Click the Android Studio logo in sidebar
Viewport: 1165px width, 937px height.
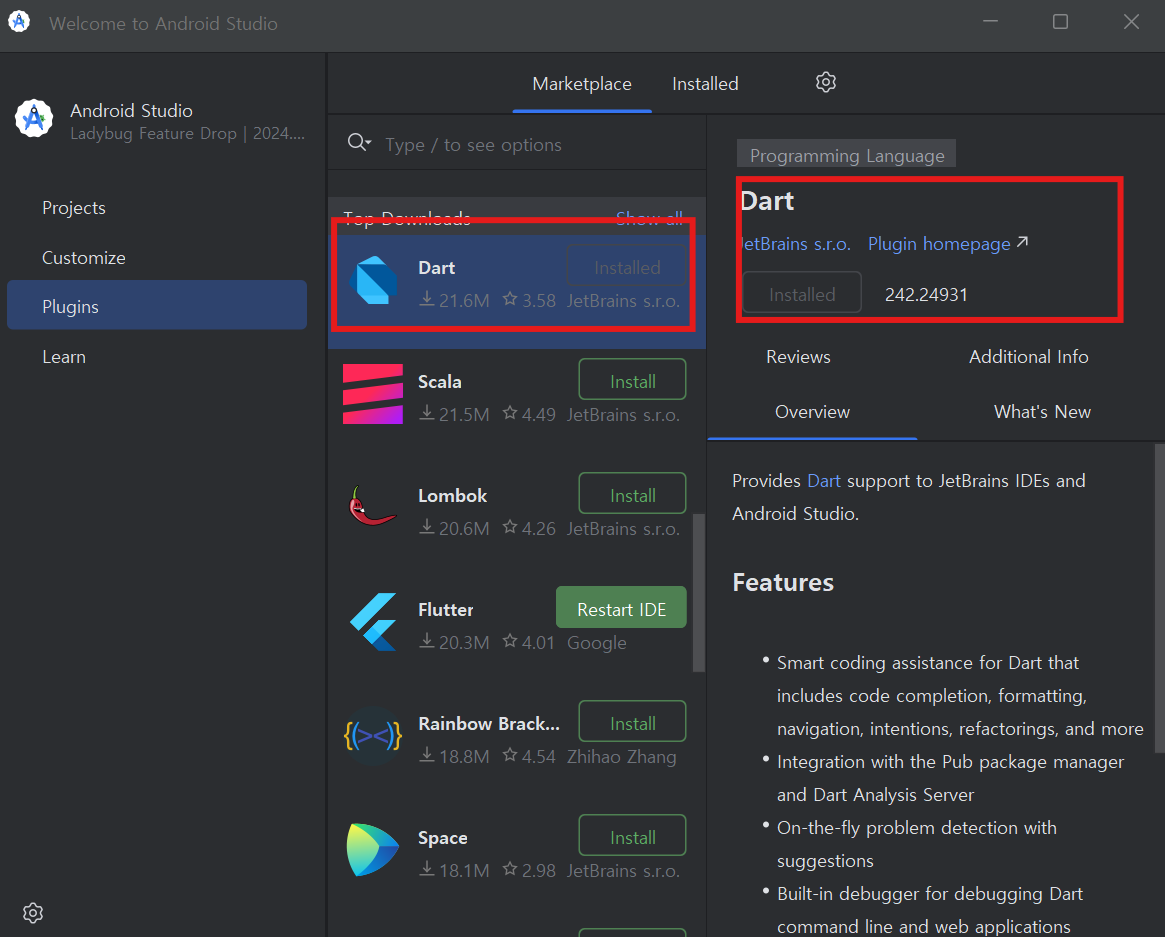coord(34,119)
